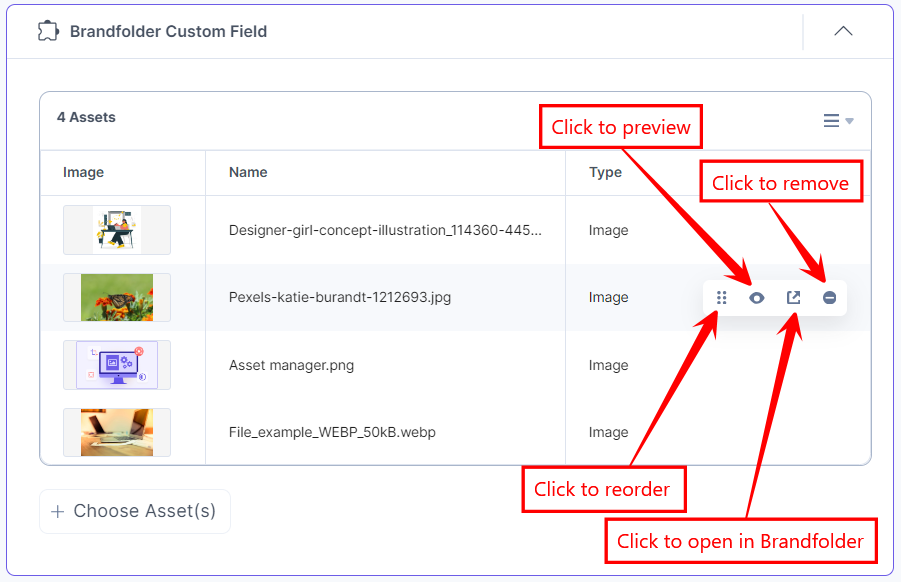Open the asset in Brandfolder via external-link icon
Image resolution: width=901 pixels, height=582 pixels.
coord(793,297)
